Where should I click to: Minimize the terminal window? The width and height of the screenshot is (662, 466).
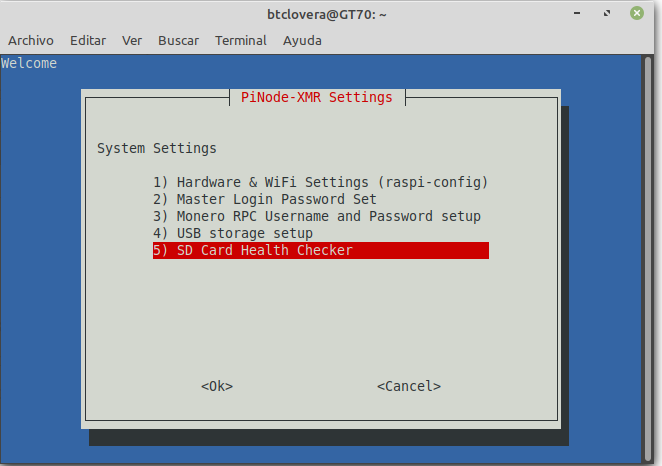coord(577,14)
